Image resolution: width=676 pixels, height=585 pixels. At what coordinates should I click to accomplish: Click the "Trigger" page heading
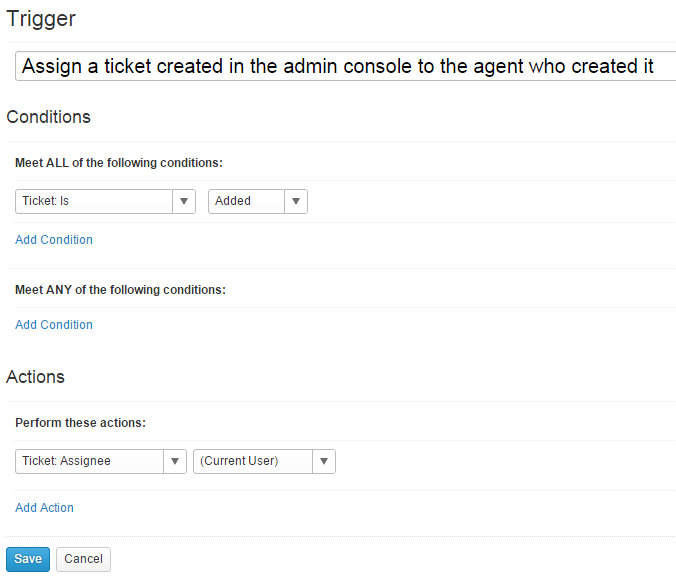41,18
